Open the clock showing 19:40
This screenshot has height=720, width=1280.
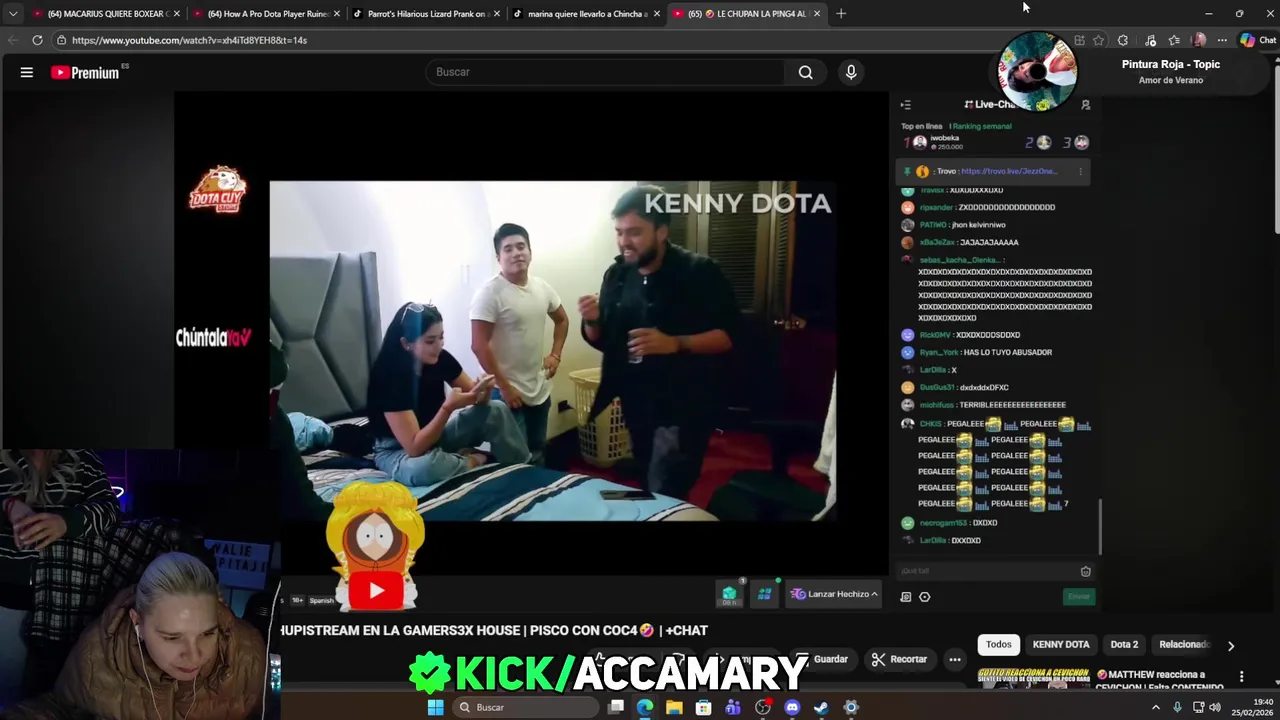1254,707
